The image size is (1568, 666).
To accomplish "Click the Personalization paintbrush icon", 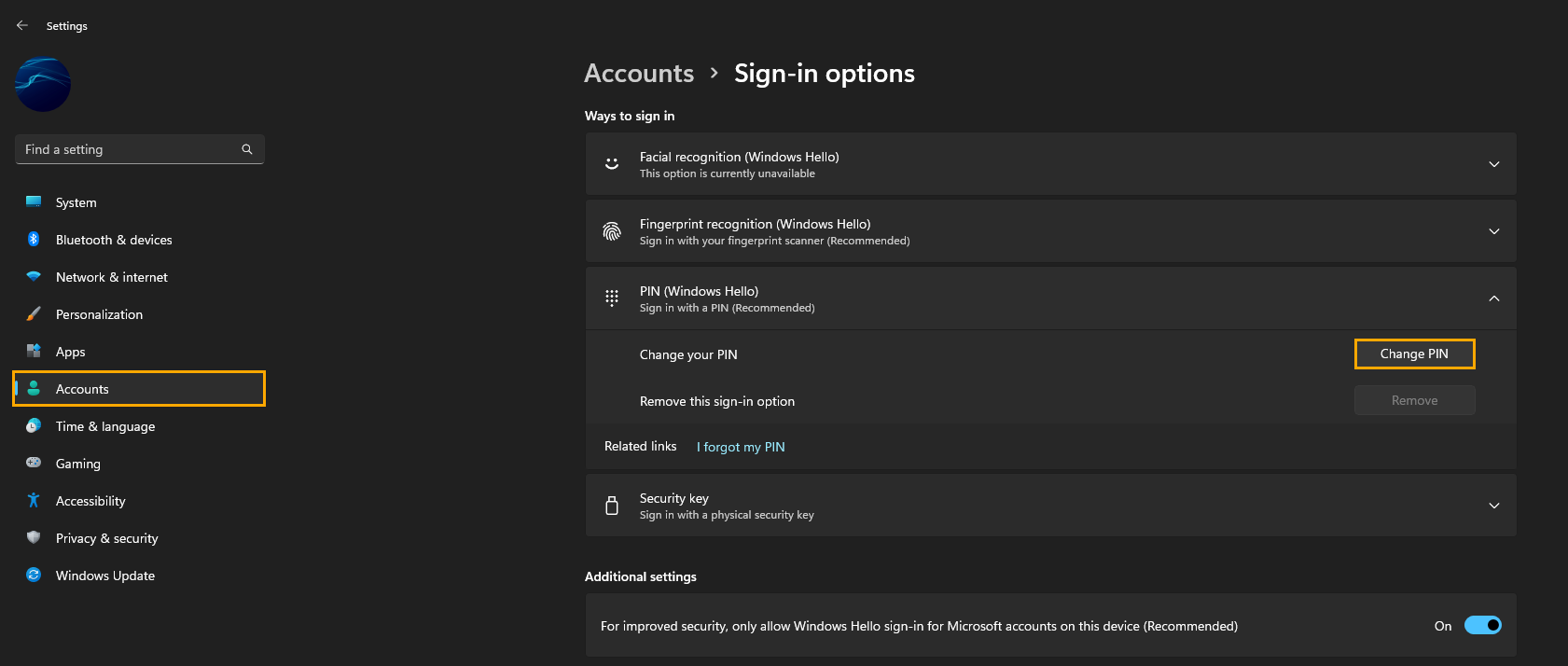I will [34, 313].
